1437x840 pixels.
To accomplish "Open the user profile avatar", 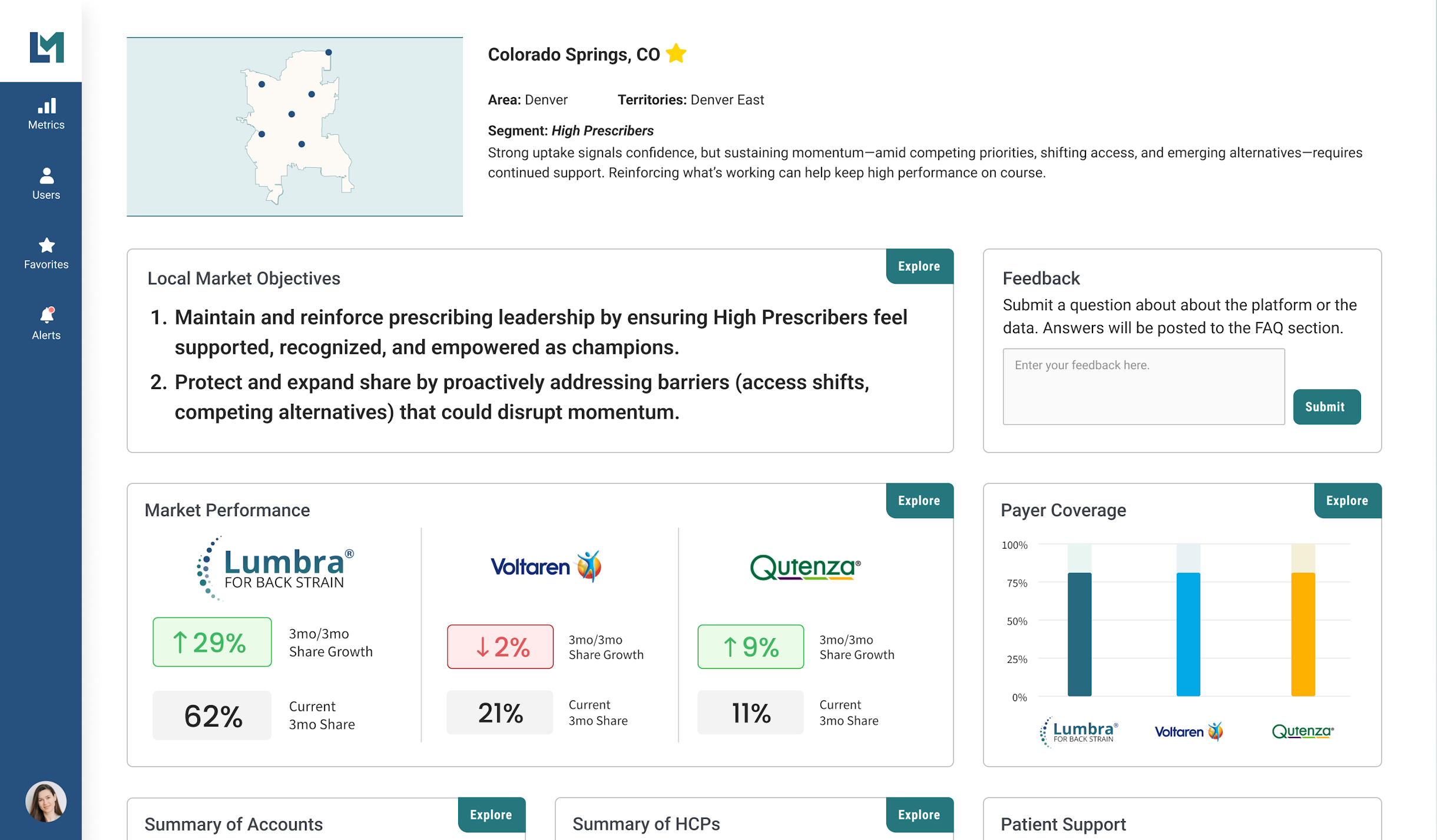I will point(46,801).
